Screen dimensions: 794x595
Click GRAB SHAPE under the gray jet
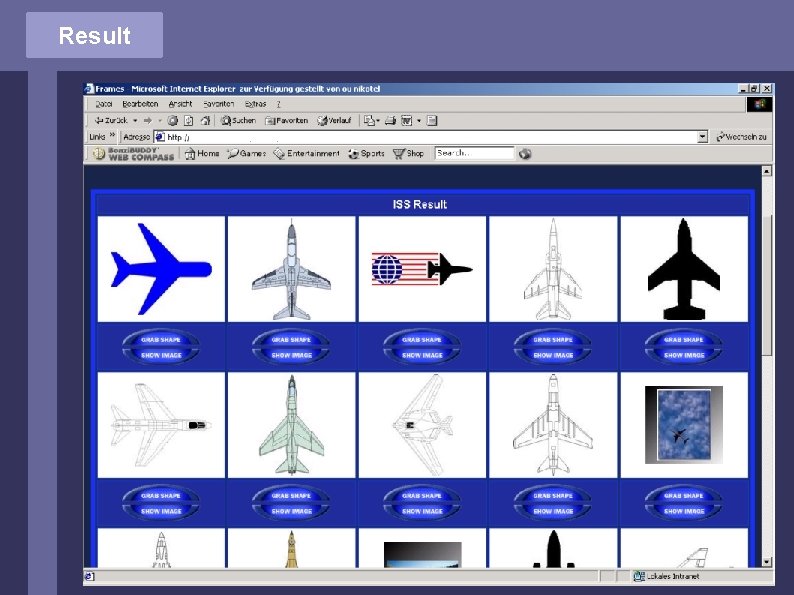292,340
